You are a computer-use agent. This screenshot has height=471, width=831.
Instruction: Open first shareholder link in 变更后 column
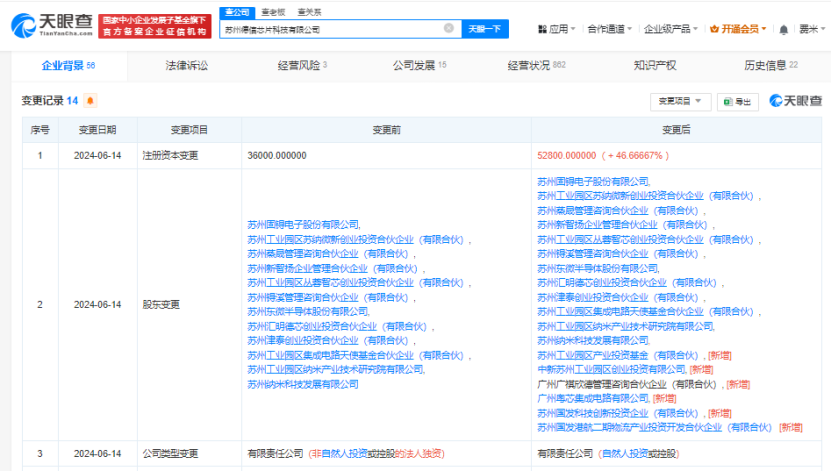coord(593,182)
